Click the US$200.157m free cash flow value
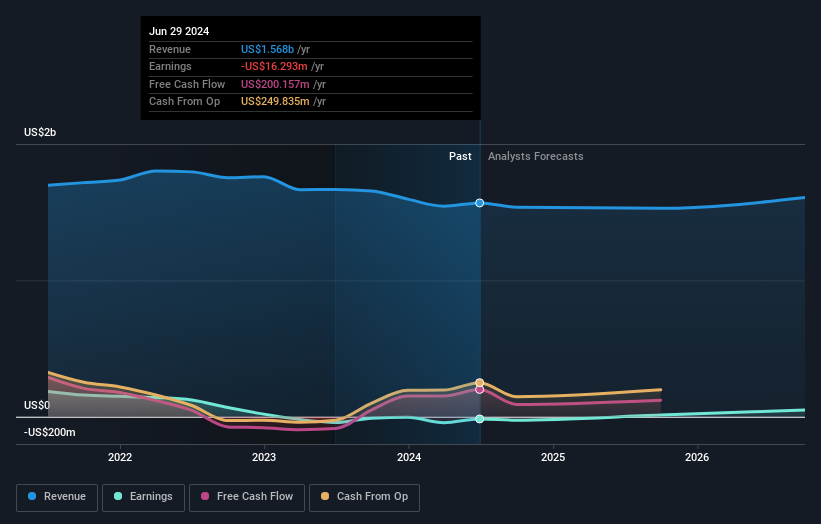Viewport: 821px width, 524px height. [x=275, y=84]
